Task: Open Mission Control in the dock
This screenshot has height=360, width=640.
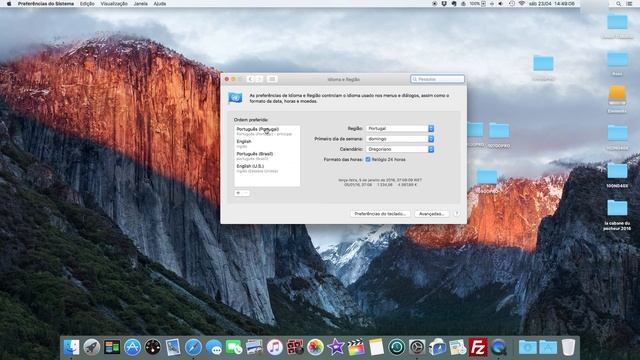Action: 112,347
